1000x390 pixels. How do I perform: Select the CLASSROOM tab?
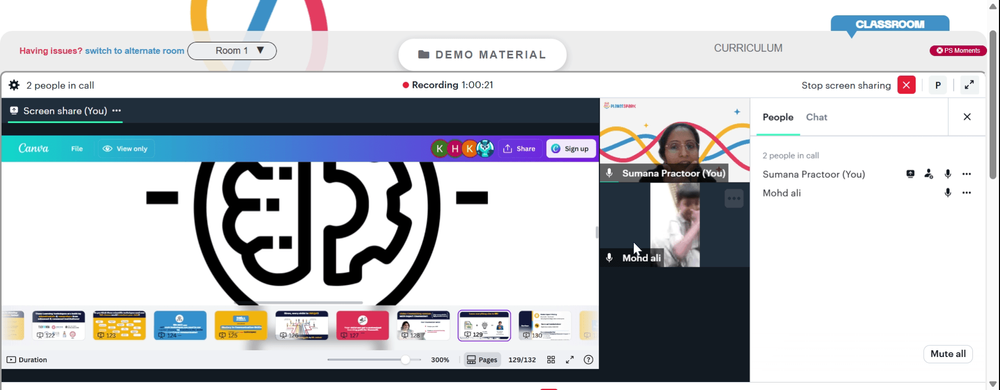pos(890,24)
